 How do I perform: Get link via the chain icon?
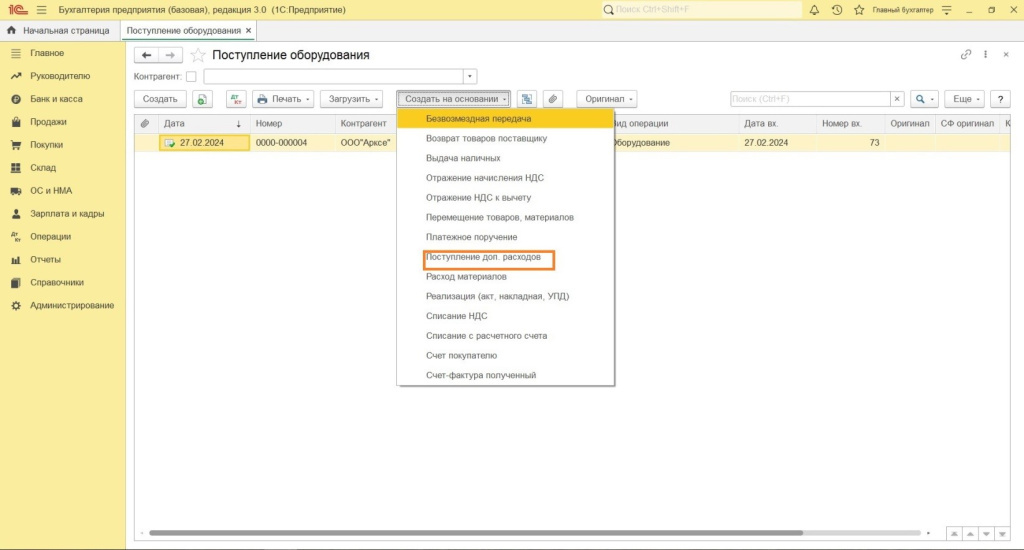pyautogui.click(x=965, y=55)
